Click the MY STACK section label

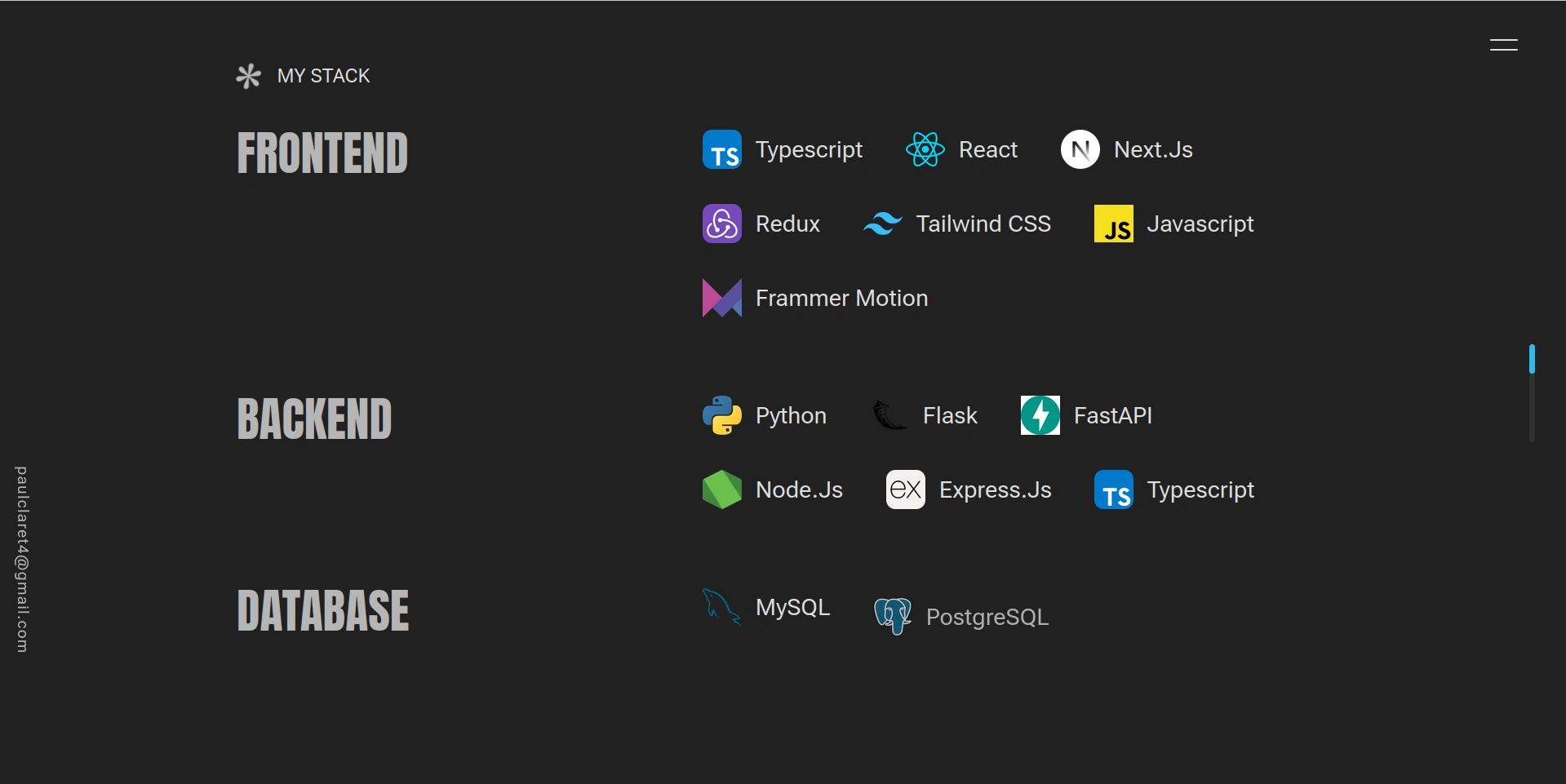tap(324, 76)
